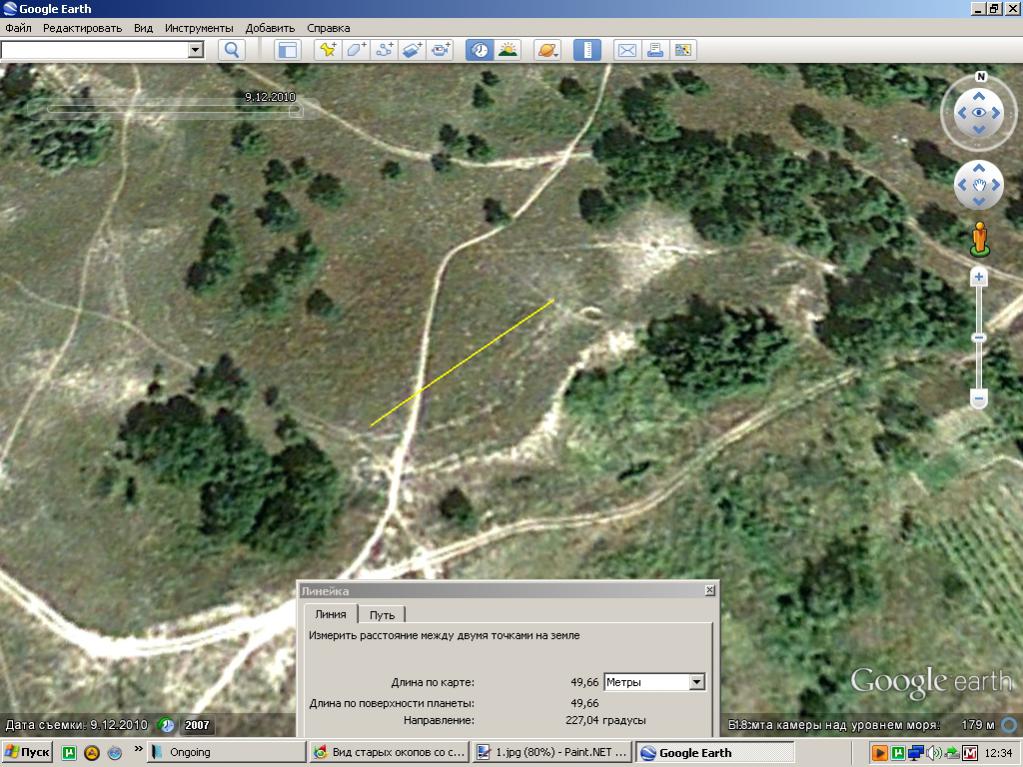Open the planet switcher icon
Screen dimensions: 1023x767
547,50
